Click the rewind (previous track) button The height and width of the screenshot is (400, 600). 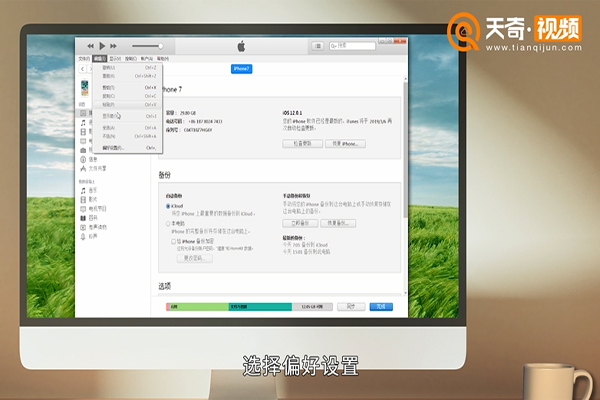90,46
